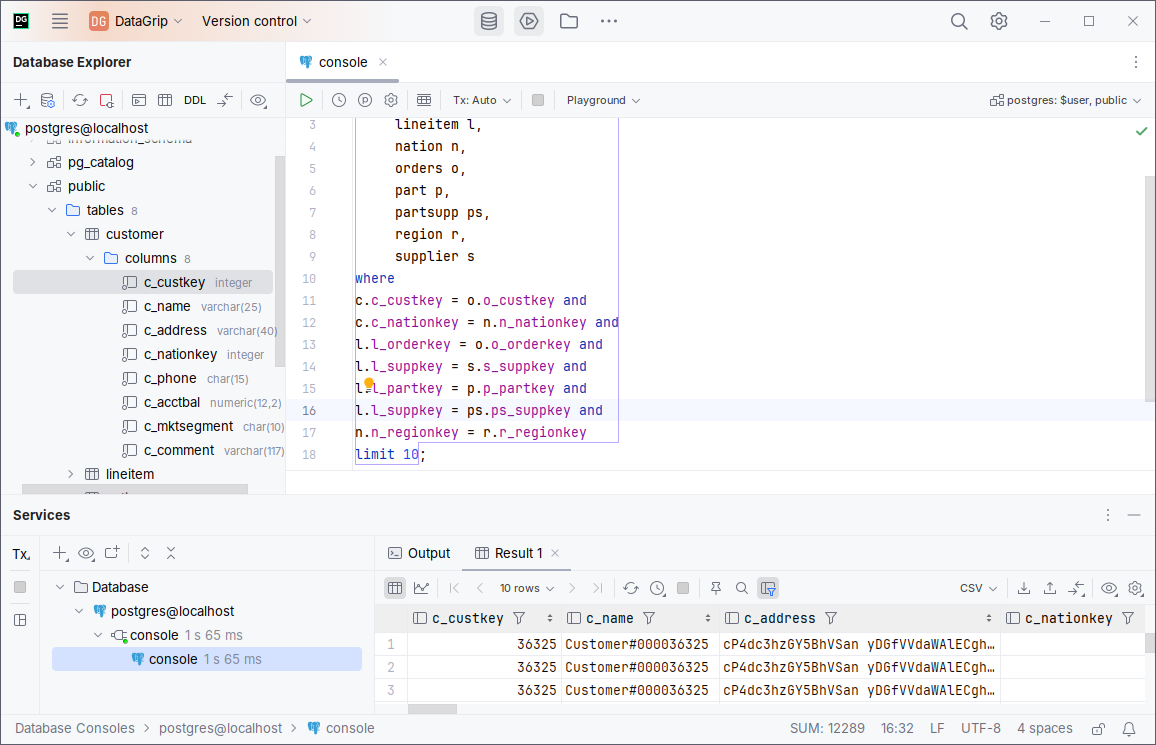Export the result data
This screenshot has width=1156, height=745.
1023,588
